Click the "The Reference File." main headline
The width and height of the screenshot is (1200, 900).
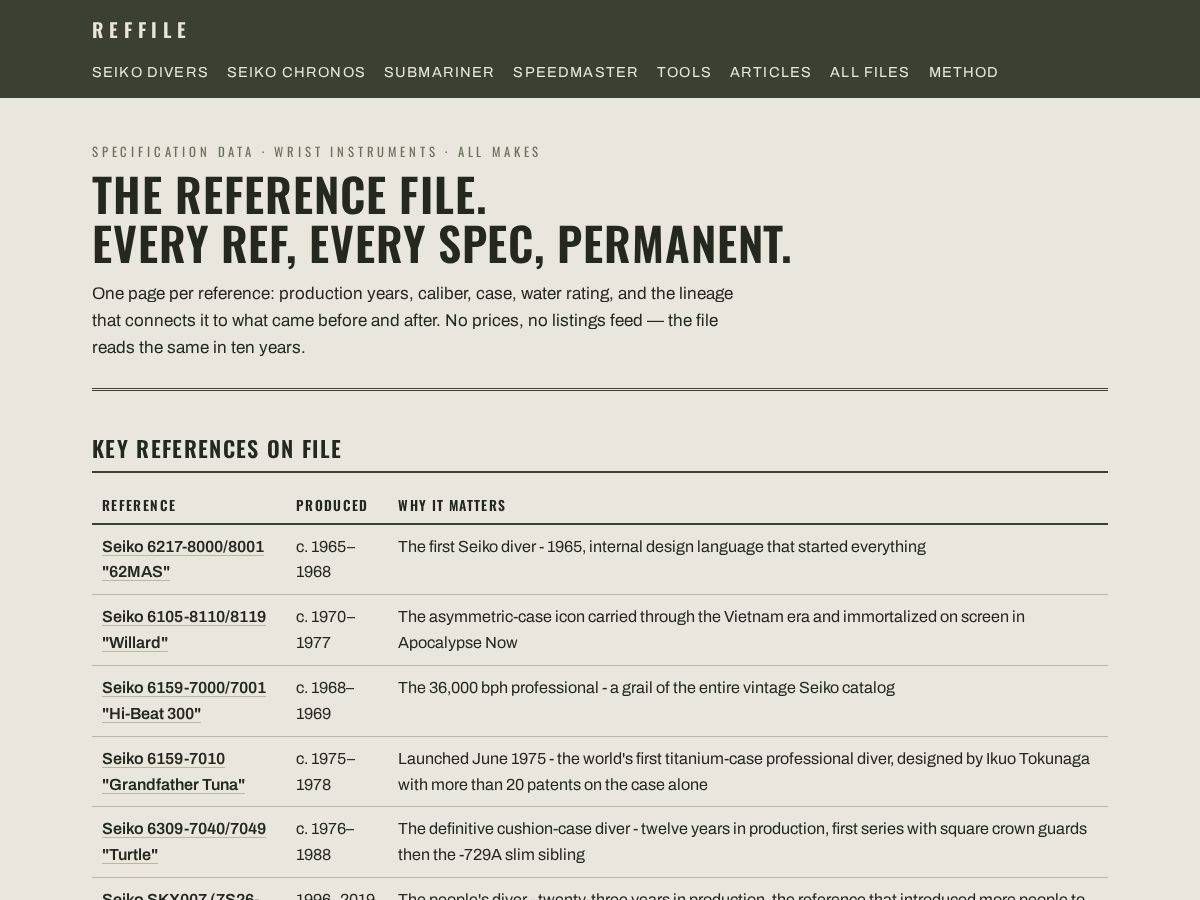coord(442,220)
